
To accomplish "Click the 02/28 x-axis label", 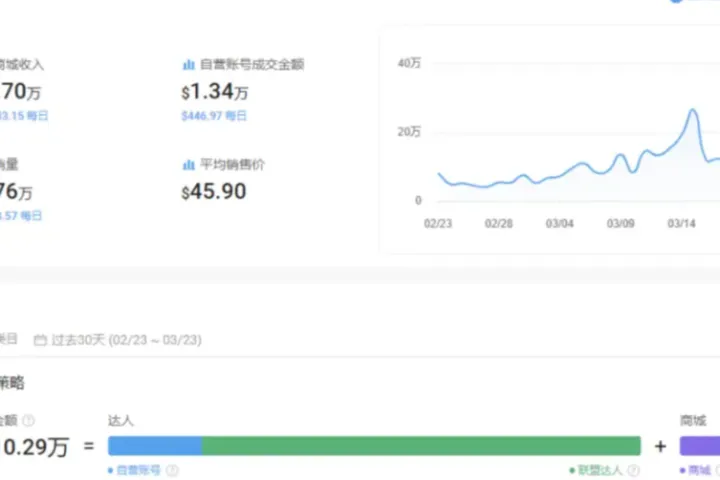I will point(499,224).
